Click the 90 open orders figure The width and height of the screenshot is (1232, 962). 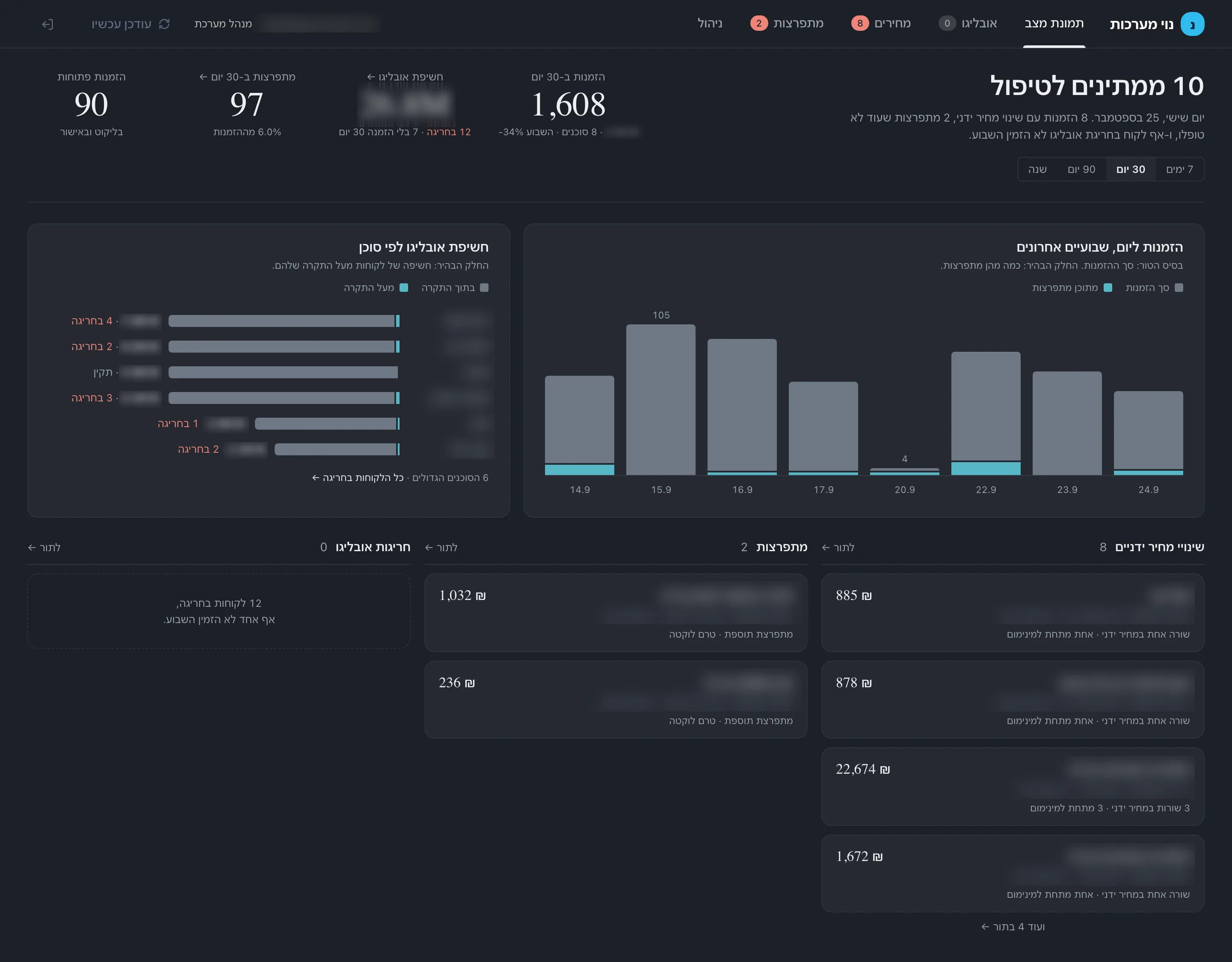[x=91, y=105]
